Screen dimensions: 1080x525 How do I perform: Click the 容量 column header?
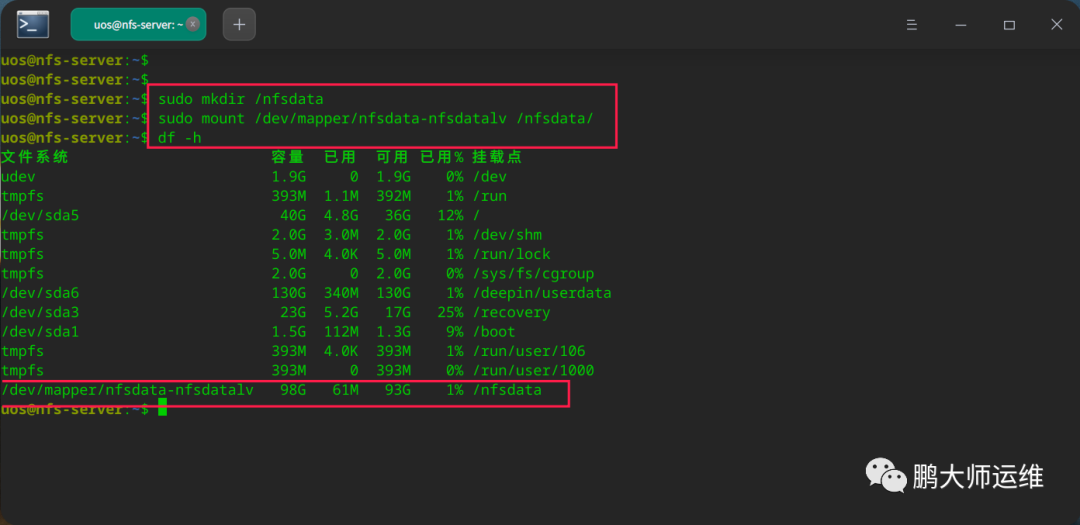[288, 157]
